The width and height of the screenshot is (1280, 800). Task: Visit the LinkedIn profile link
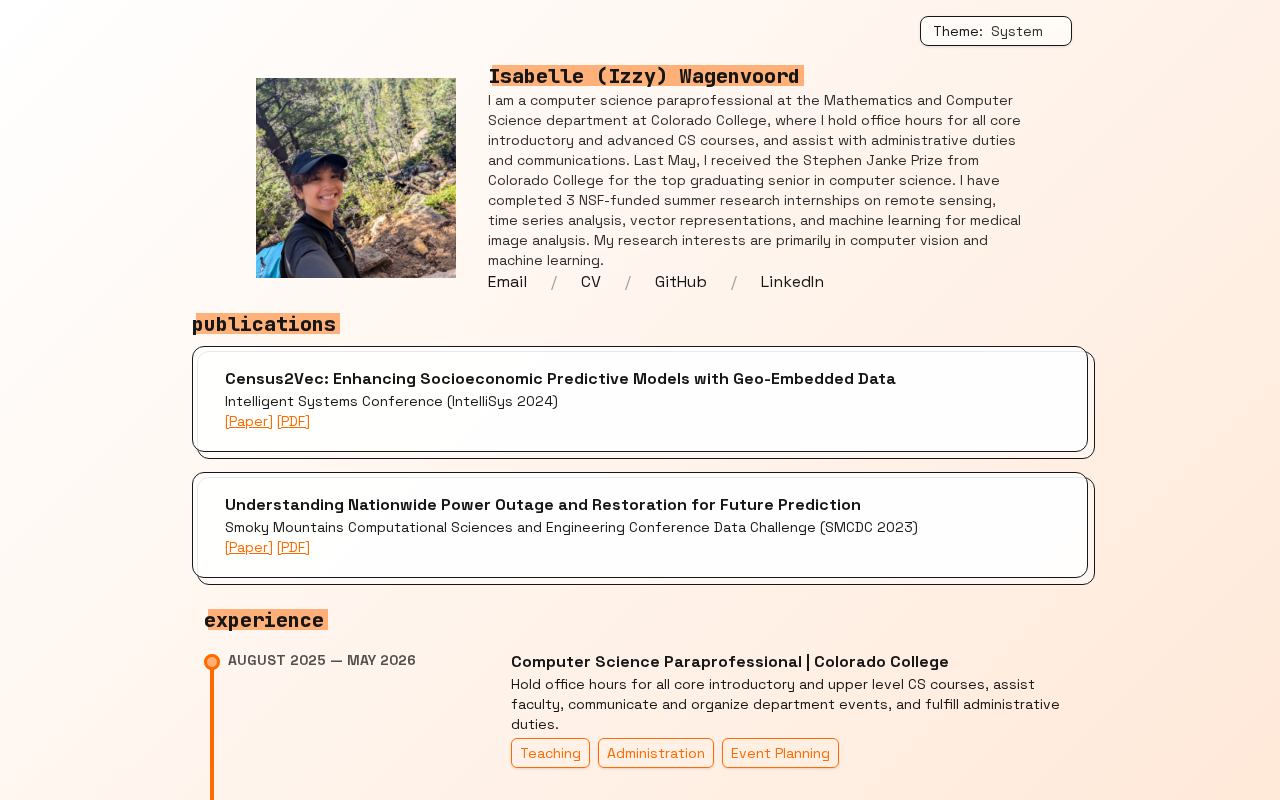[x=792, y=282]
